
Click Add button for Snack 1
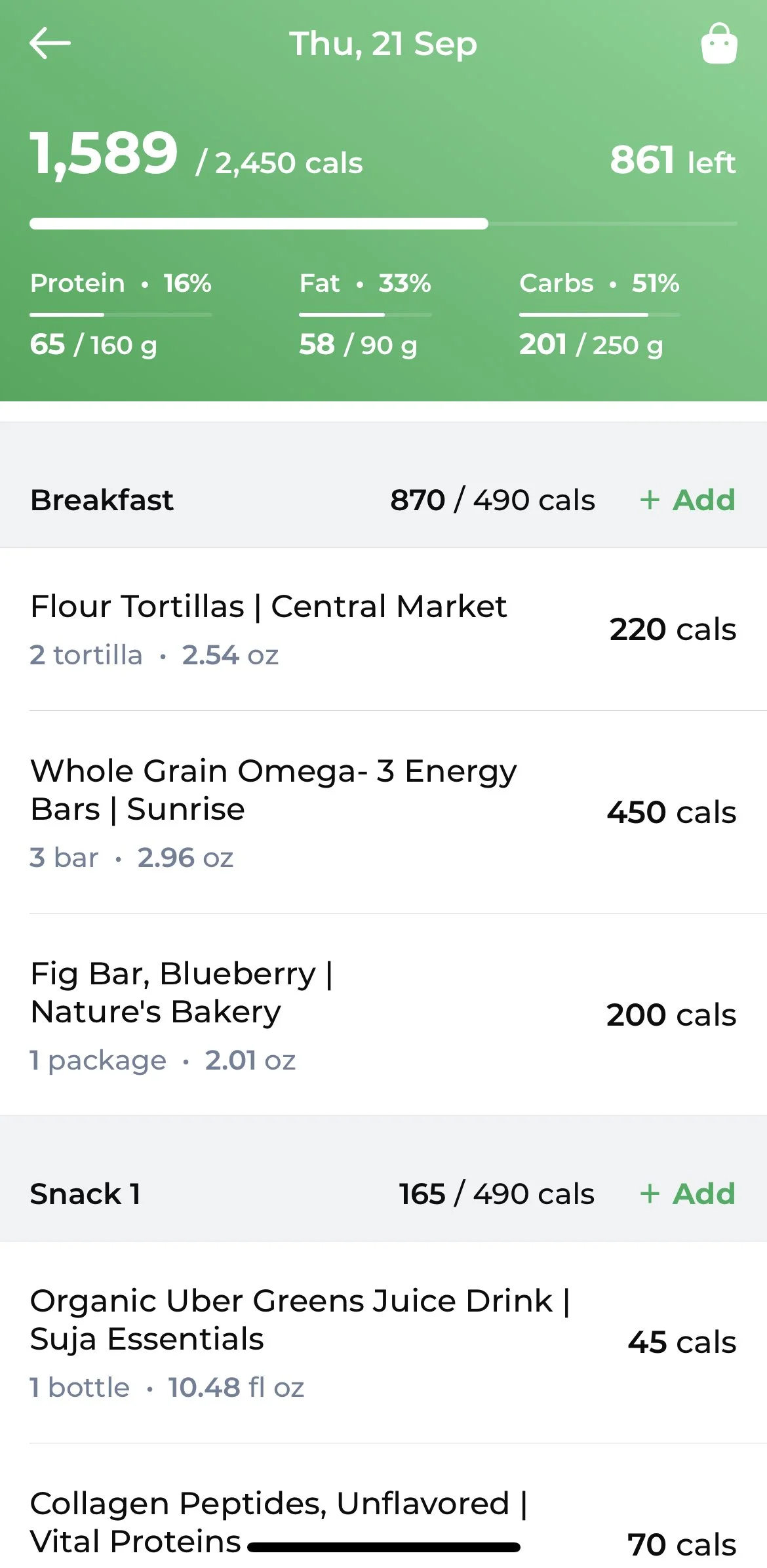tap(703, 1194)
